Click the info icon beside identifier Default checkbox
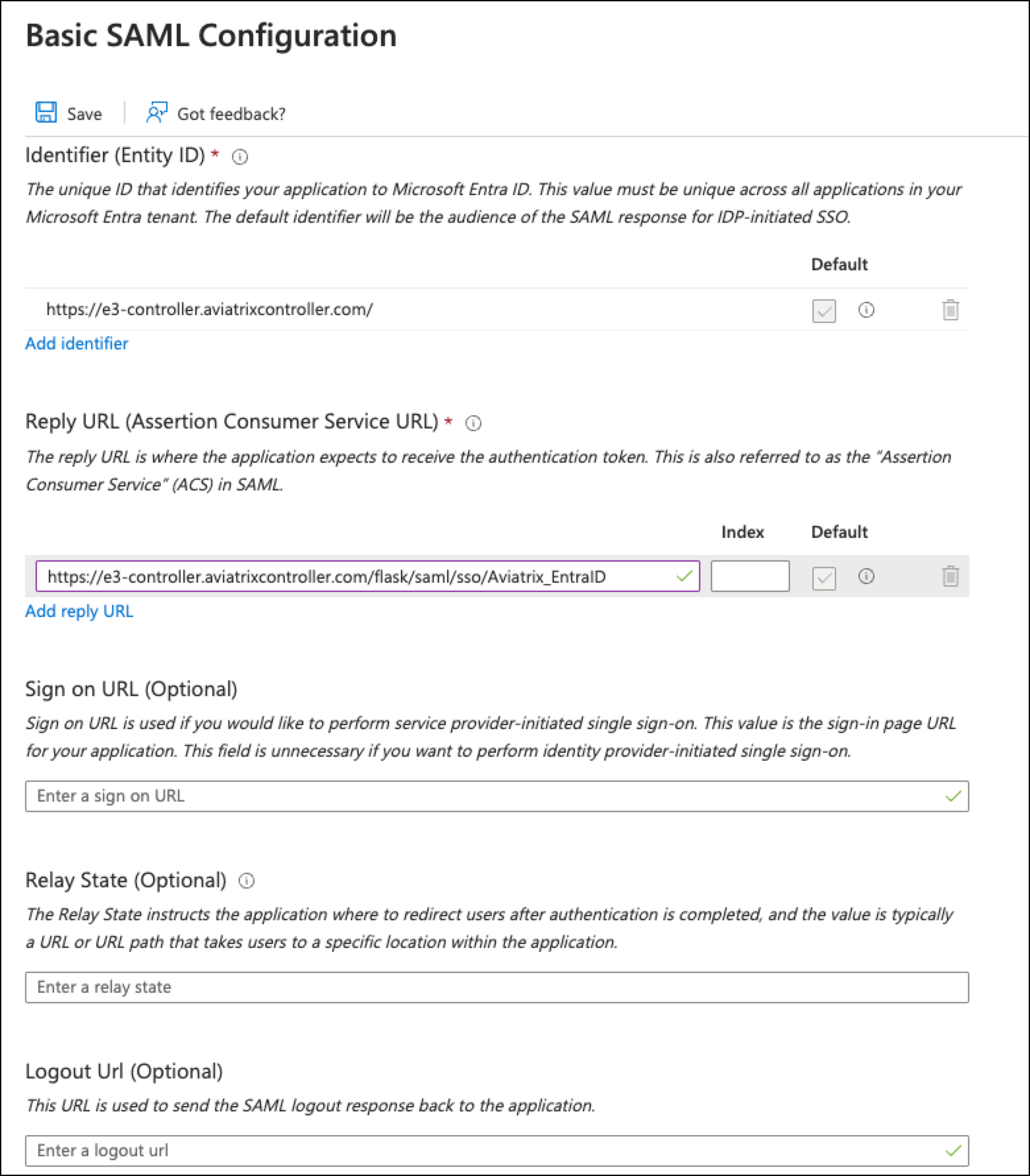 point(867,310)
